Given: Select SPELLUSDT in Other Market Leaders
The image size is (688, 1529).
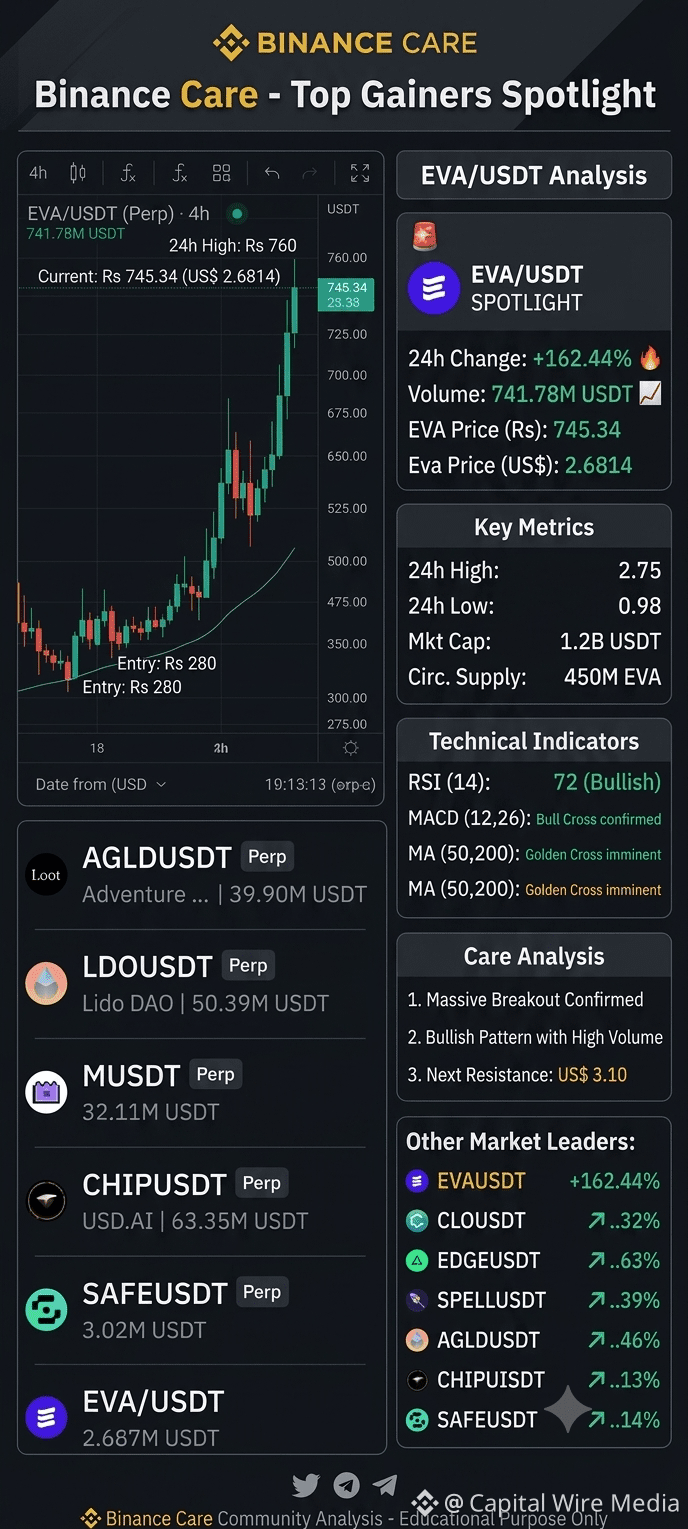Looking at the screenshot, I should pos(491,1300).
